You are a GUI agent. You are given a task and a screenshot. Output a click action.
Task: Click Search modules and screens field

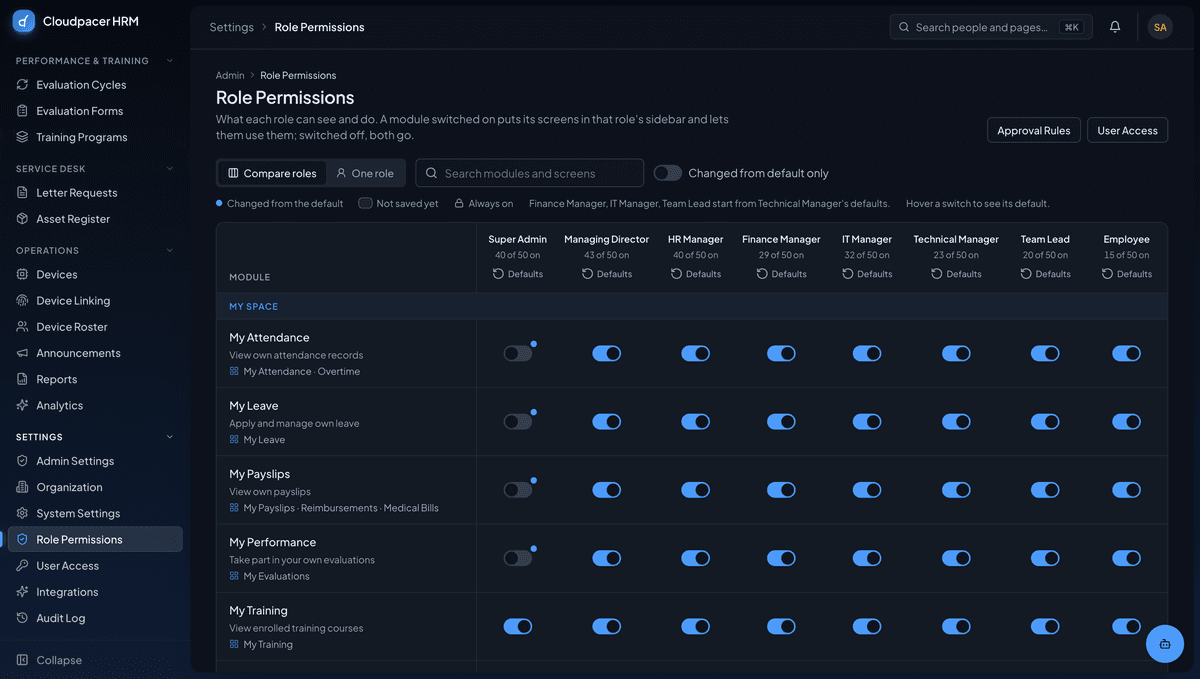coord(530,173)
